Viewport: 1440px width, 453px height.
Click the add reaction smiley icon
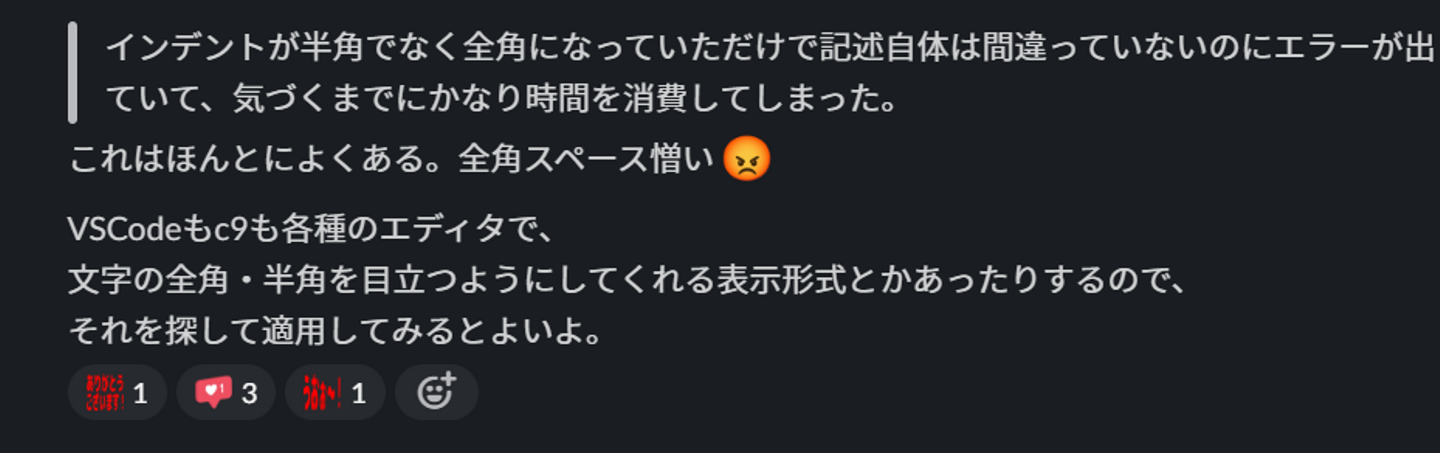pyautogui.click(x=436, y=392)
